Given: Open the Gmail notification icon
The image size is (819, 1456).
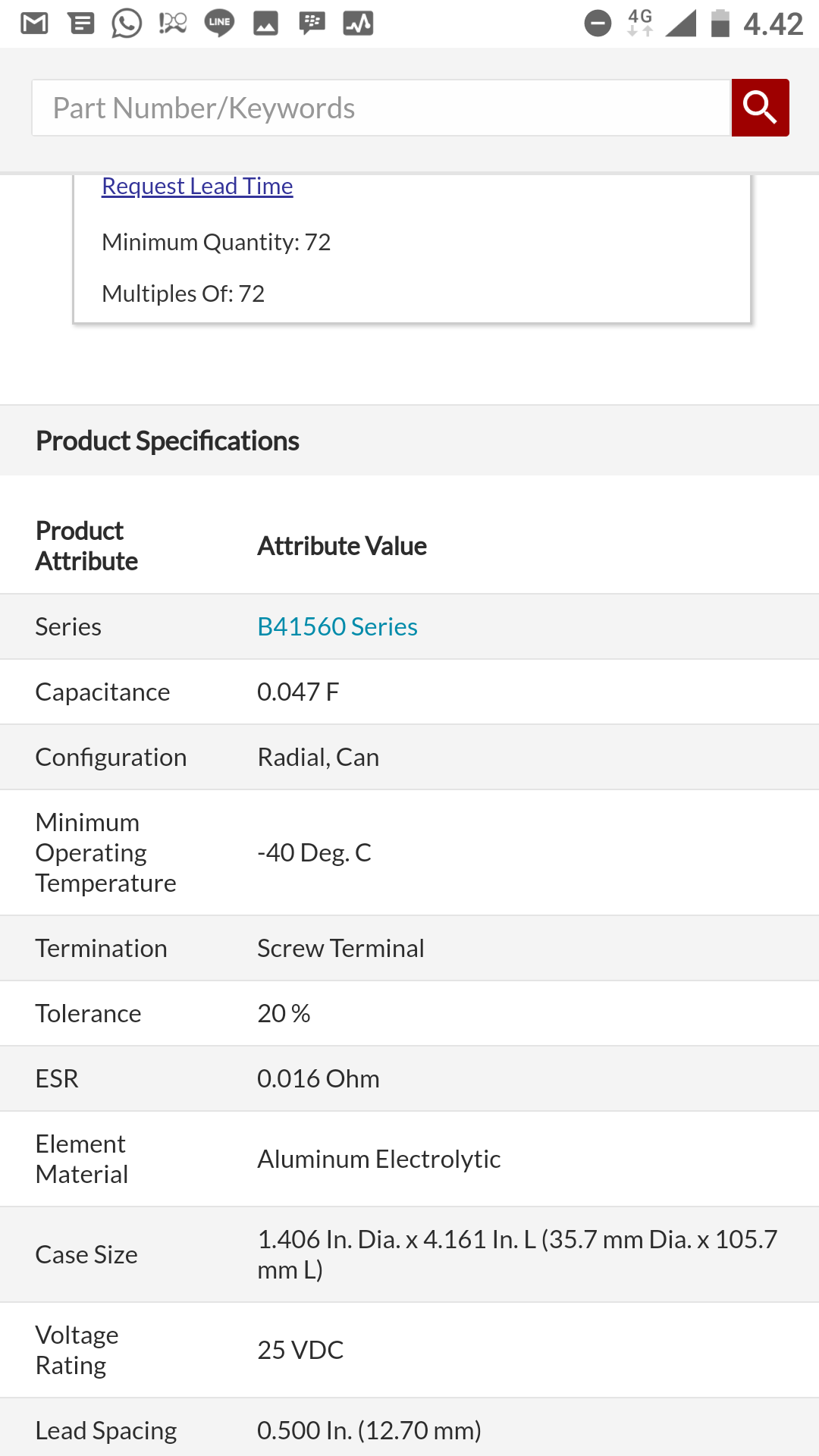Looking at the screenshot, I should (34, 24).
